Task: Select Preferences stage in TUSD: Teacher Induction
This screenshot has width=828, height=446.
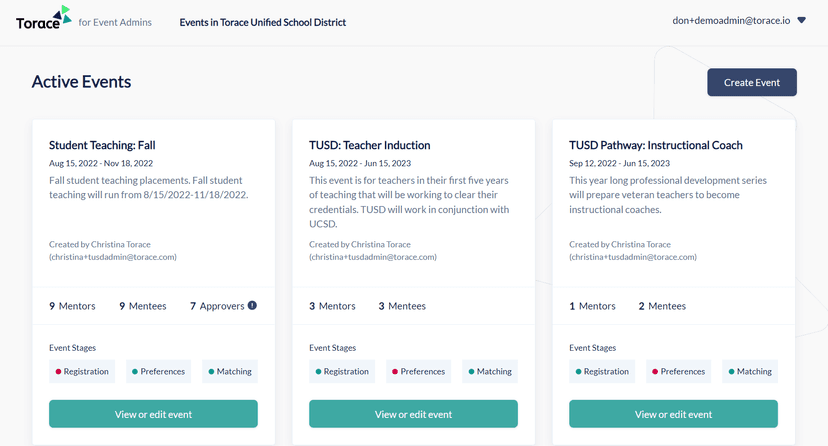Action: click(x=418, y=372)
